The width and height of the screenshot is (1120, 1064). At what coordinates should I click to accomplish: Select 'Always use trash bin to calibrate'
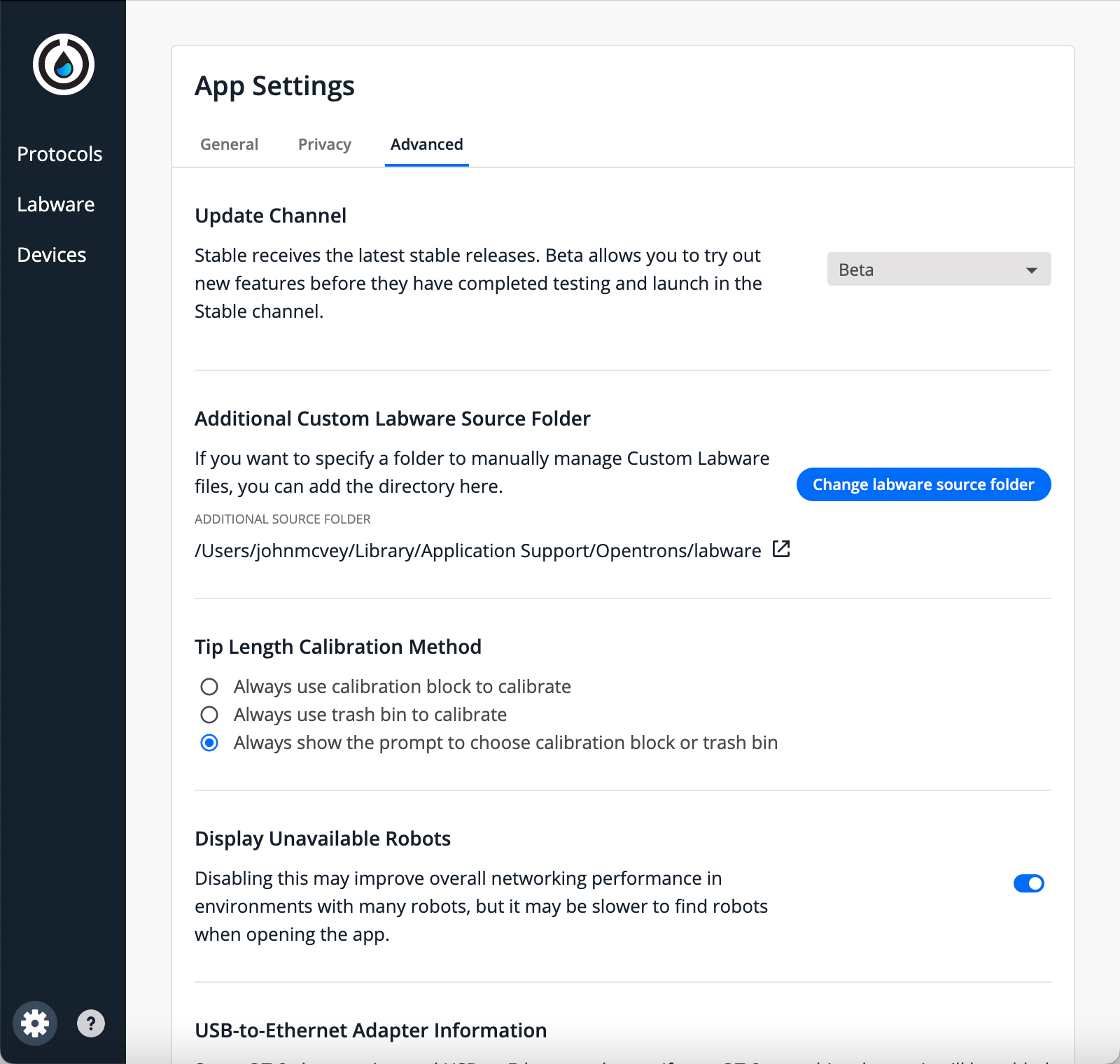(x=209, y=715)
